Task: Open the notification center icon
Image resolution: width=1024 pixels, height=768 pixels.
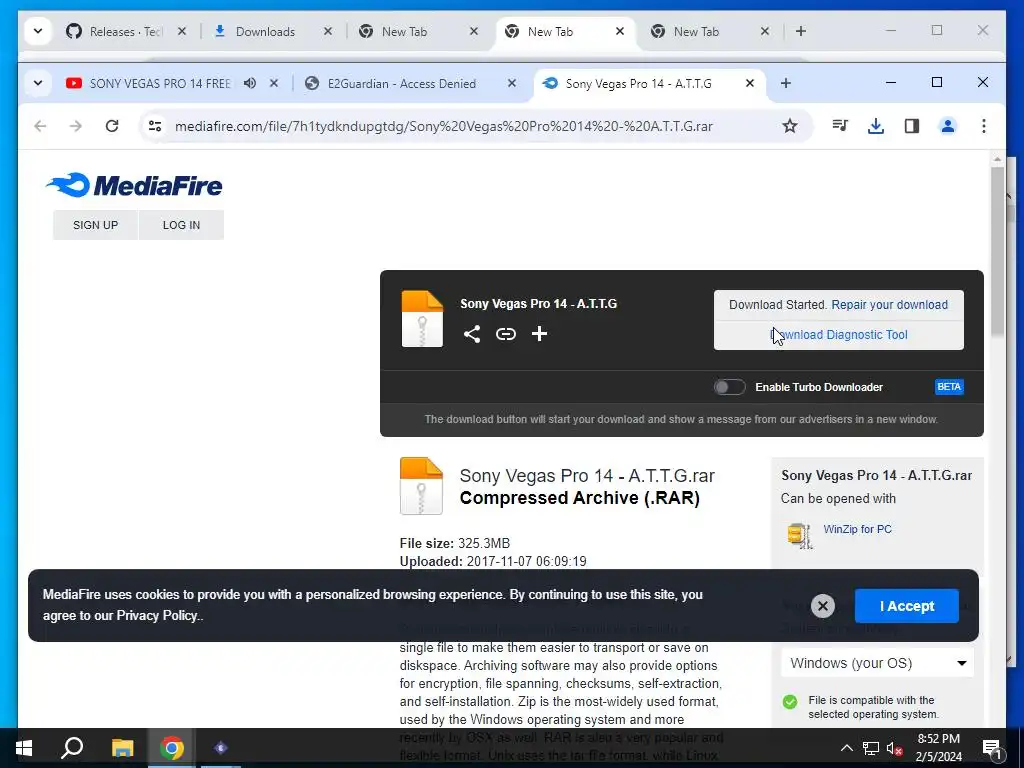Action: 991,748
